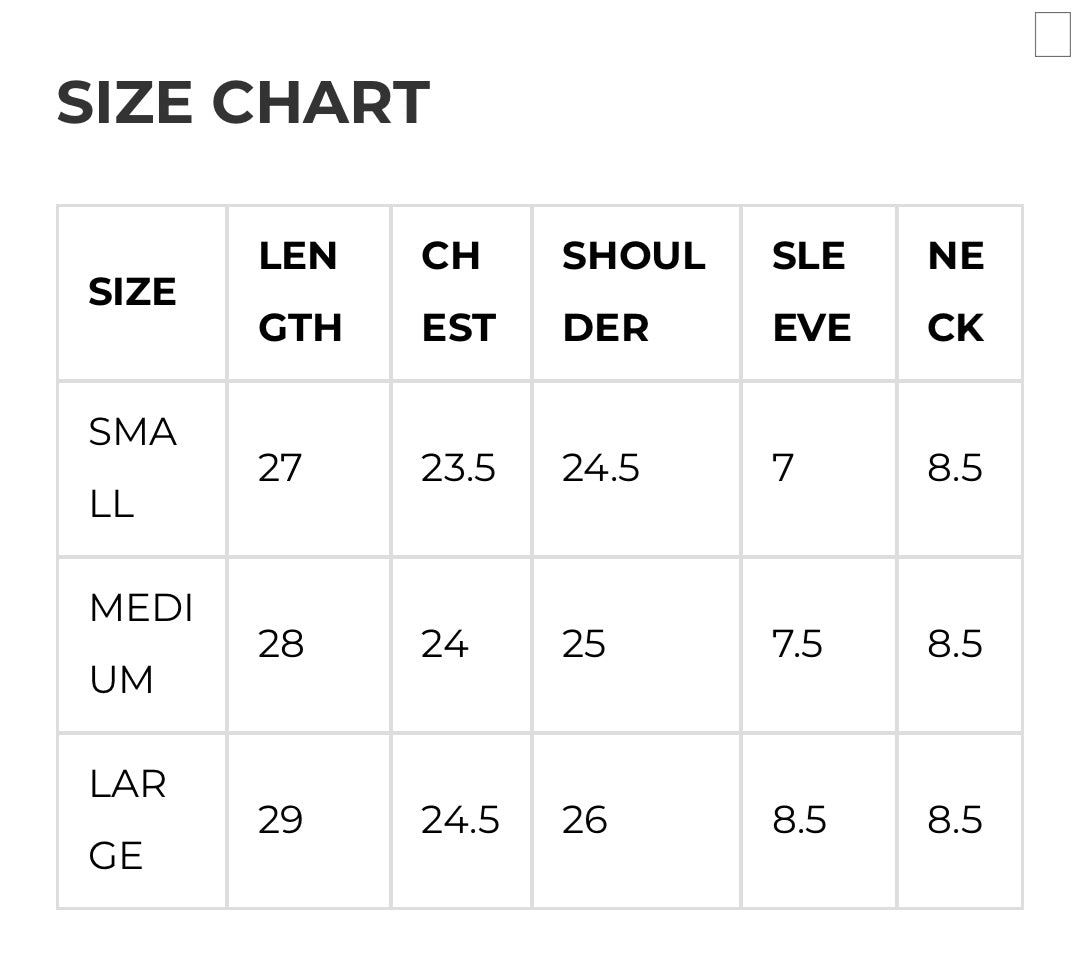1087x959 pixels.
Task: Select the Medium length value 28
Action: [x=280, y=644]
